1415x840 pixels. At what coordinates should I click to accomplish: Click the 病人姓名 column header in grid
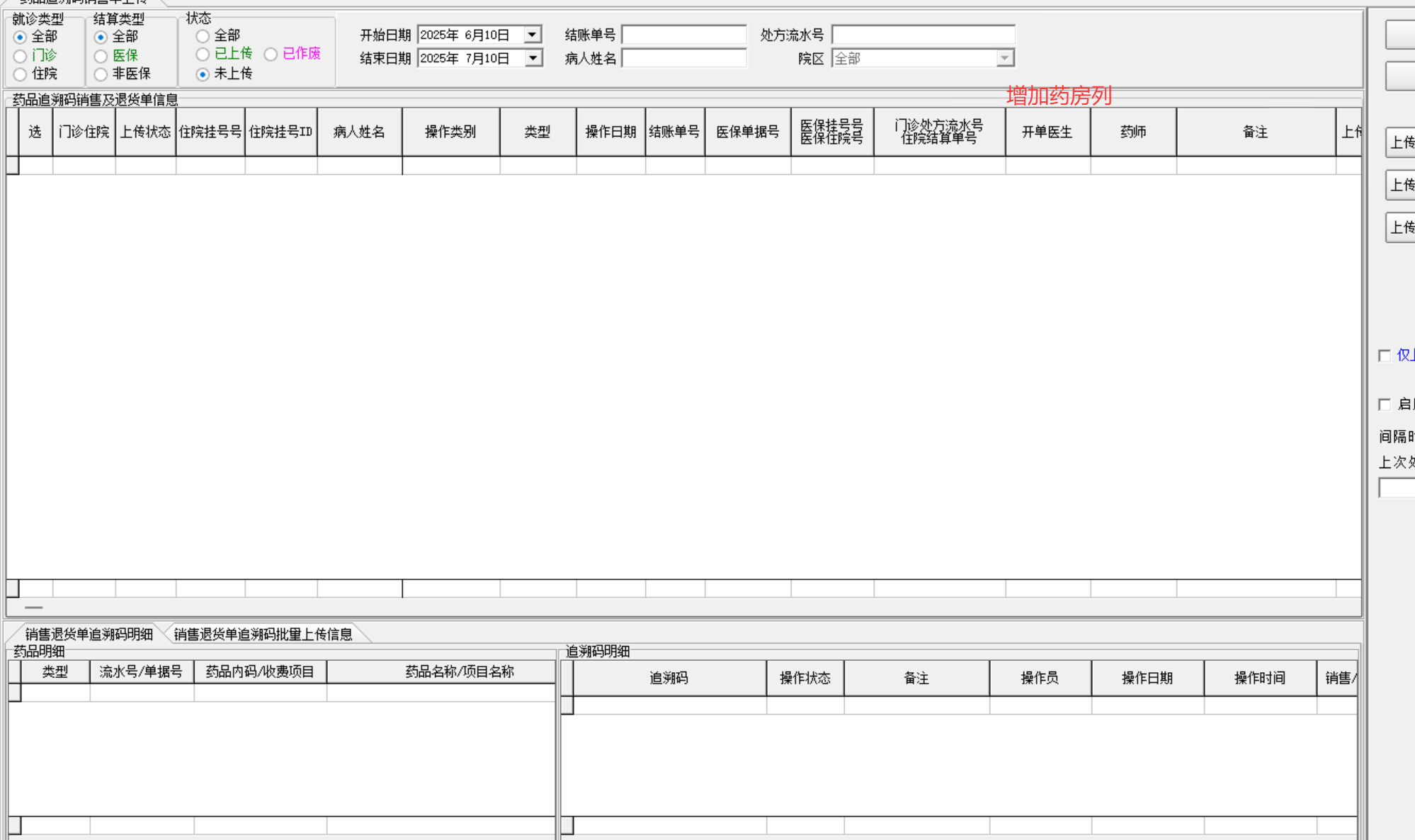(x=359, y=132)
